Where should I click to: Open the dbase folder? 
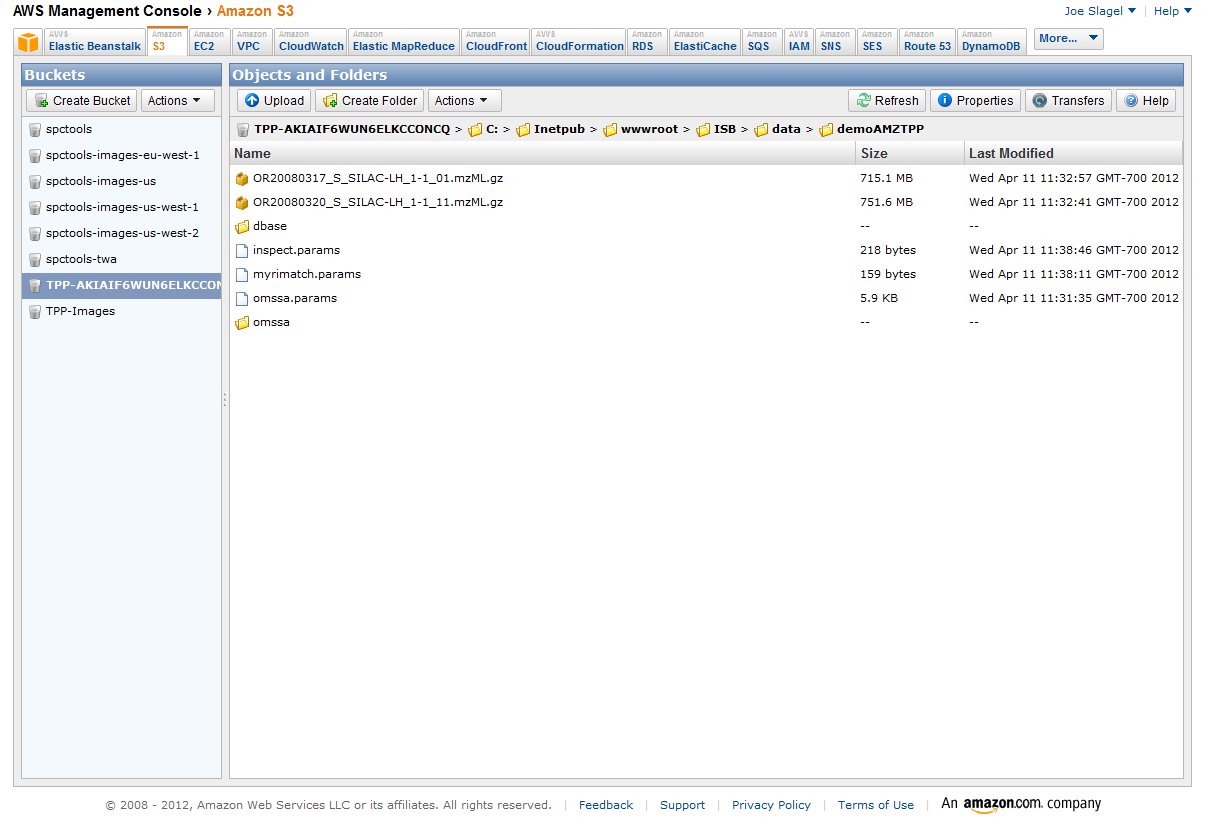click(269, 226)
